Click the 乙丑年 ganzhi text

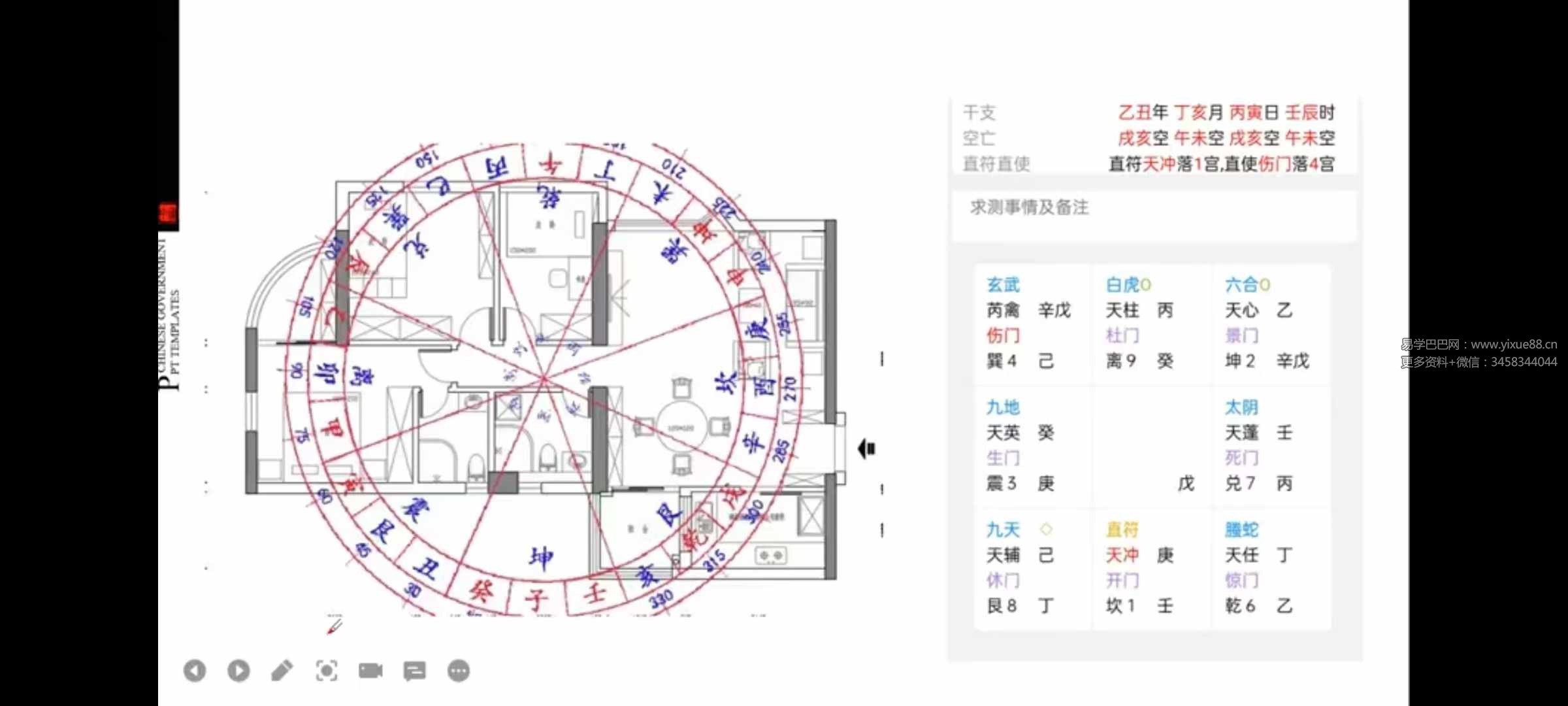pos(1142,112)
